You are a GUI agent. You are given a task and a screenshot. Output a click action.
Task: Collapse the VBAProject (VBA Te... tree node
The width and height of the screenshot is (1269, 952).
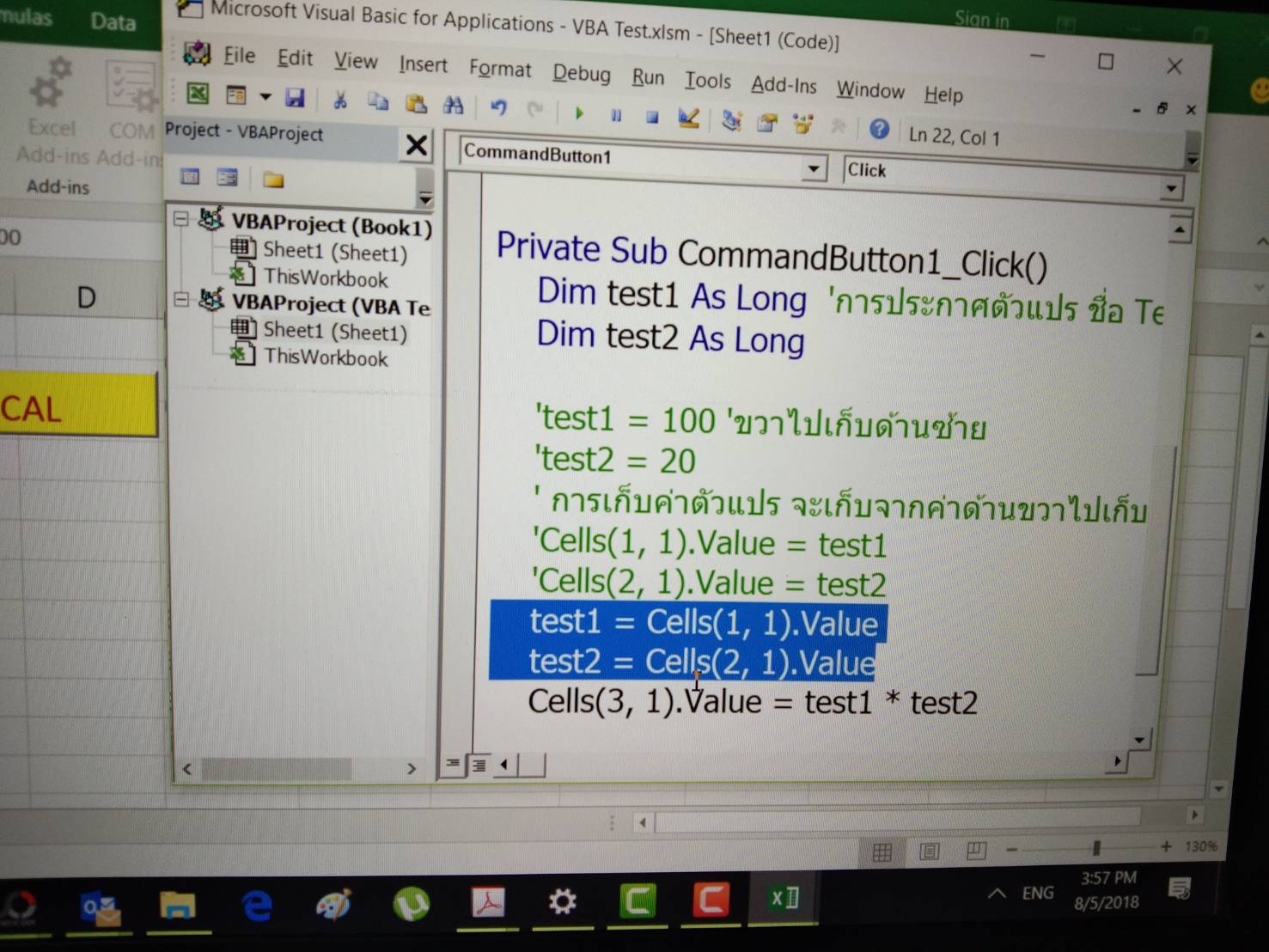coord(181,299)
